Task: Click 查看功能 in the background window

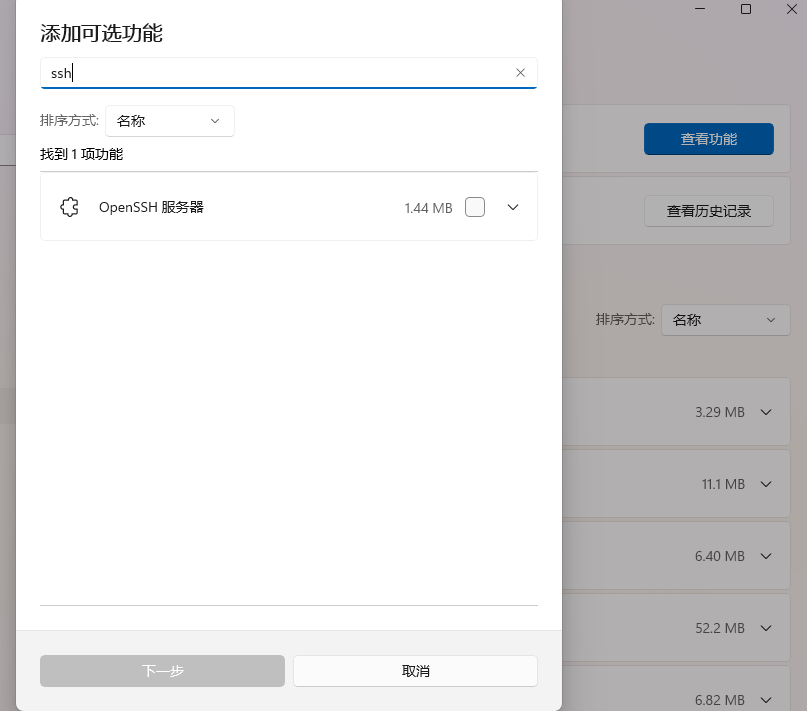Action: 709,139
